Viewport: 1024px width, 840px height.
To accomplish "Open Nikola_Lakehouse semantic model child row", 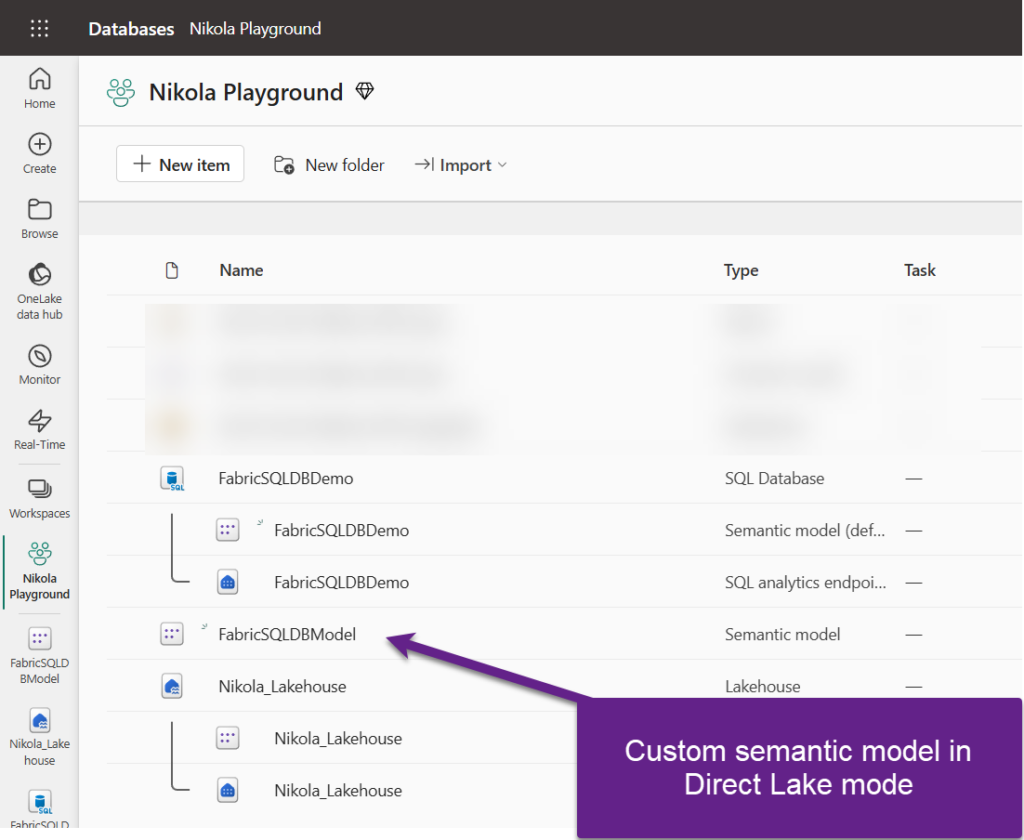I will click(338, 738).
